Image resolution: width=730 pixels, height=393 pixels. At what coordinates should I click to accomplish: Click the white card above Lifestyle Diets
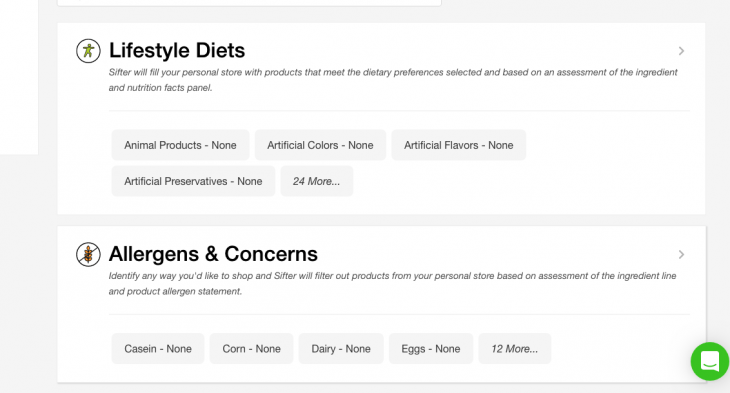point(249,3)
